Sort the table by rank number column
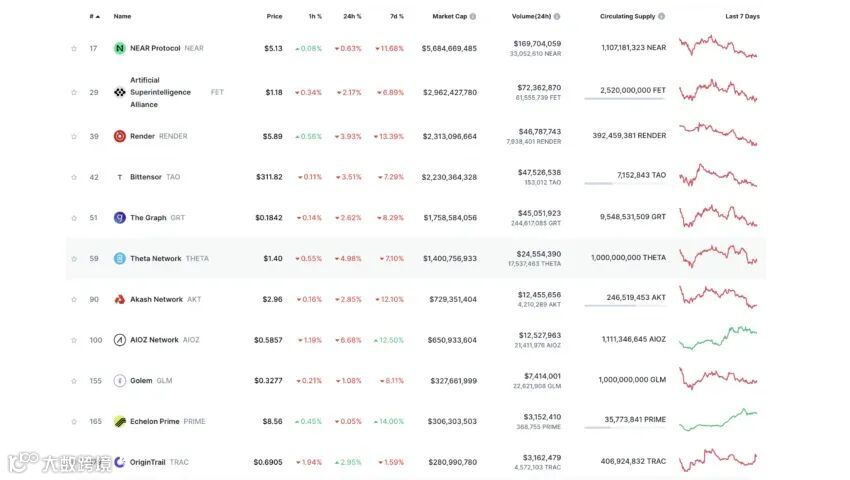This screenshot has width=850, height=480. (94, 17)
